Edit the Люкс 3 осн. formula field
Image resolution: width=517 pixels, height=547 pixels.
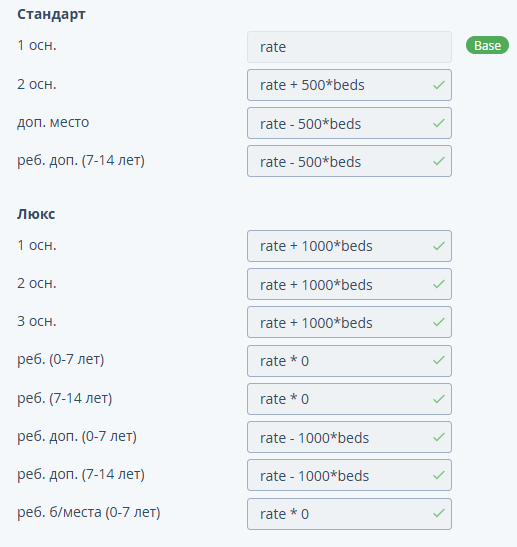click(349, 322)
